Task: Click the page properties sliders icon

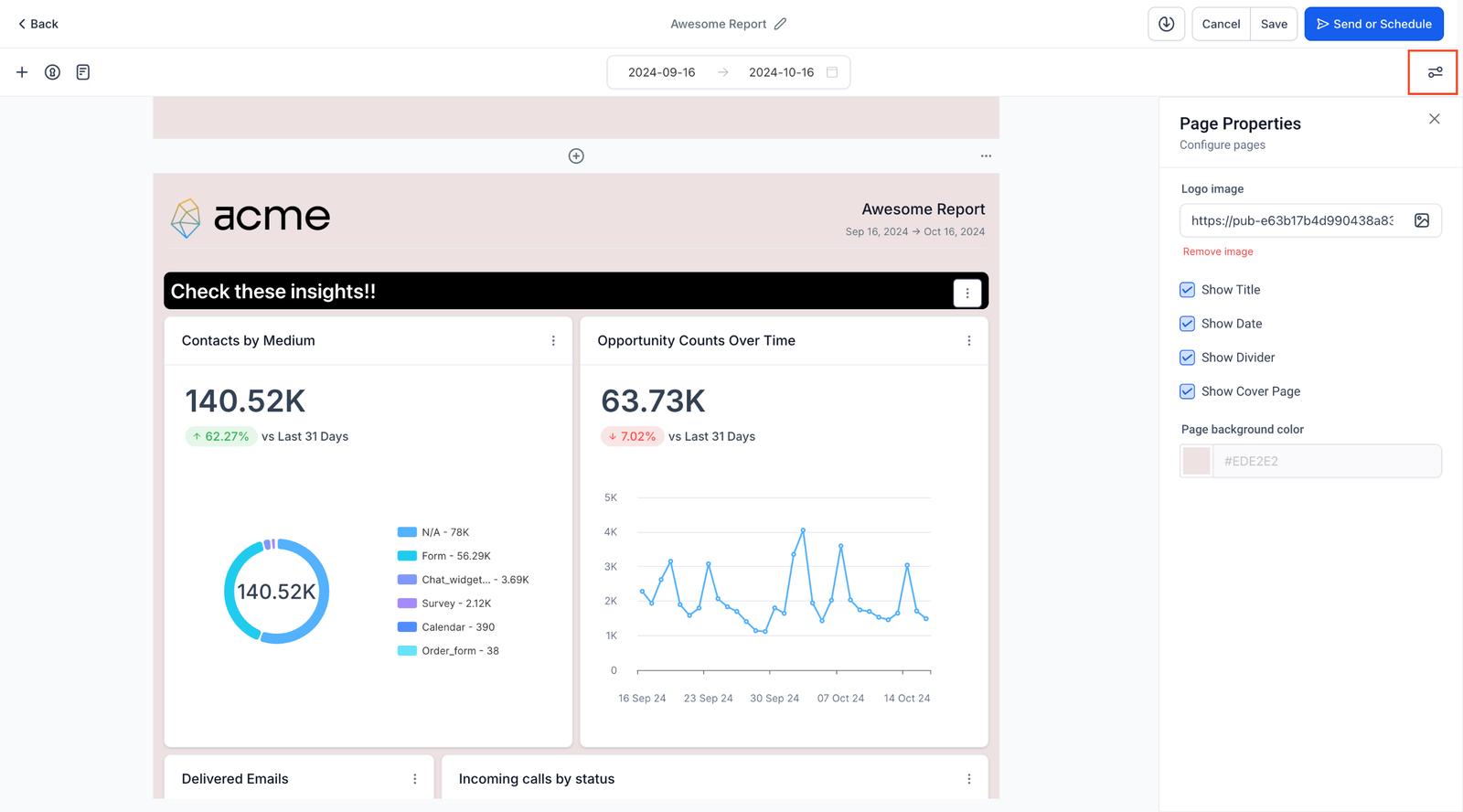Action: 1435,72
